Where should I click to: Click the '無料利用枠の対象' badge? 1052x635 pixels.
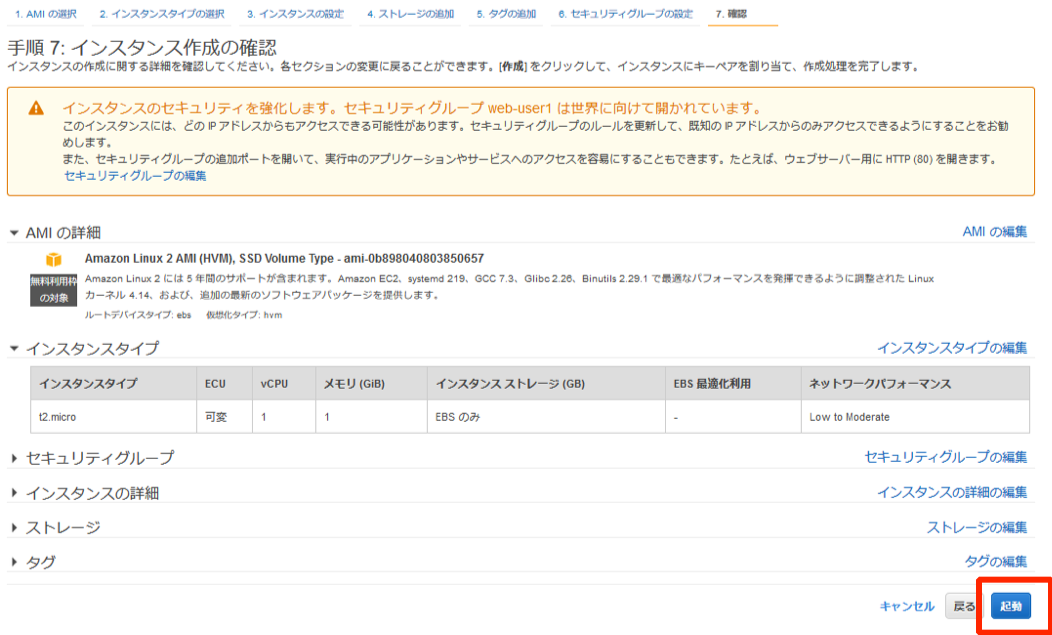[x=54, y=290]
